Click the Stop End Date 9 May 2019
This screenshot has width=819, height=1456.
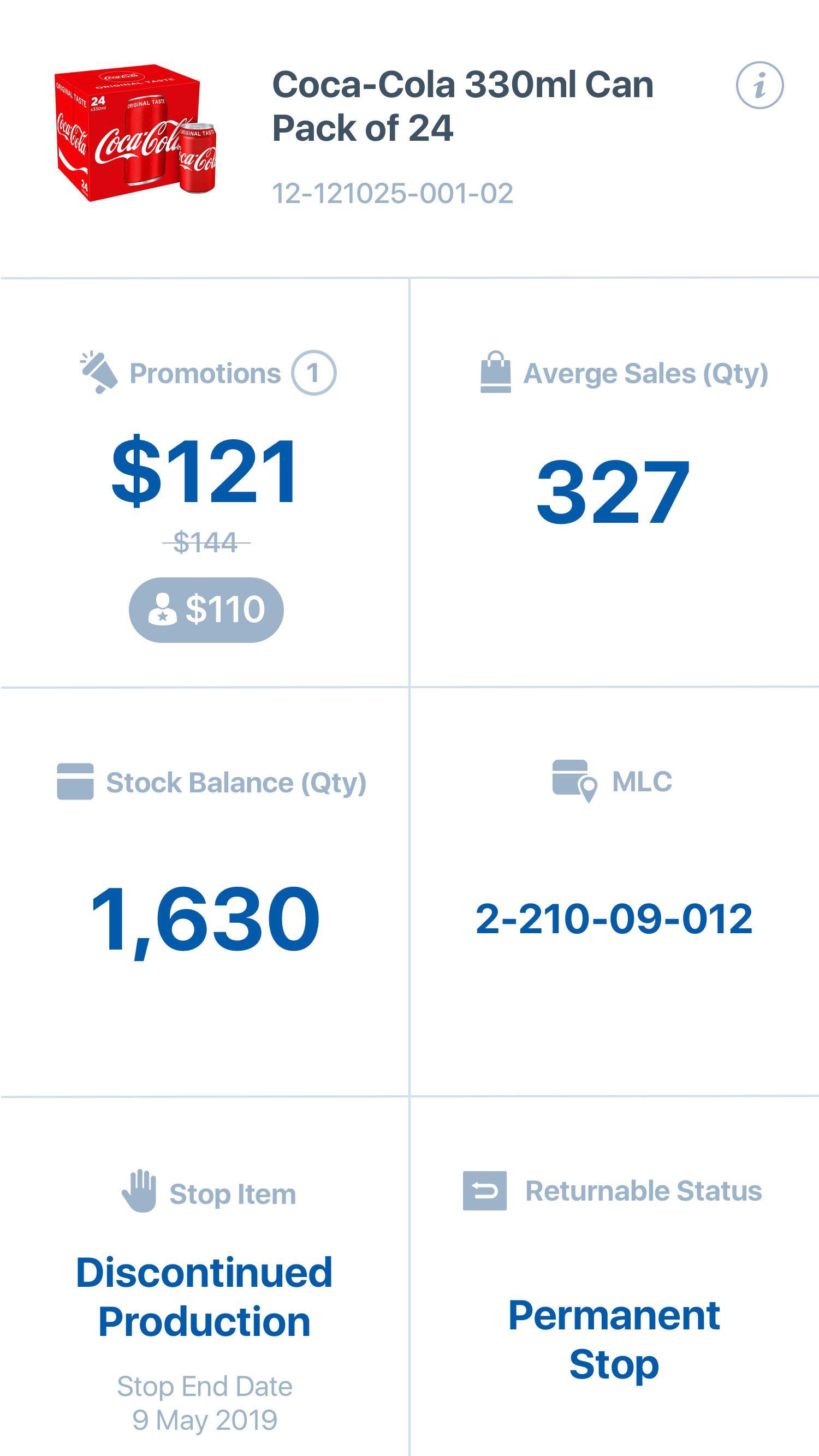(204, 1403)
